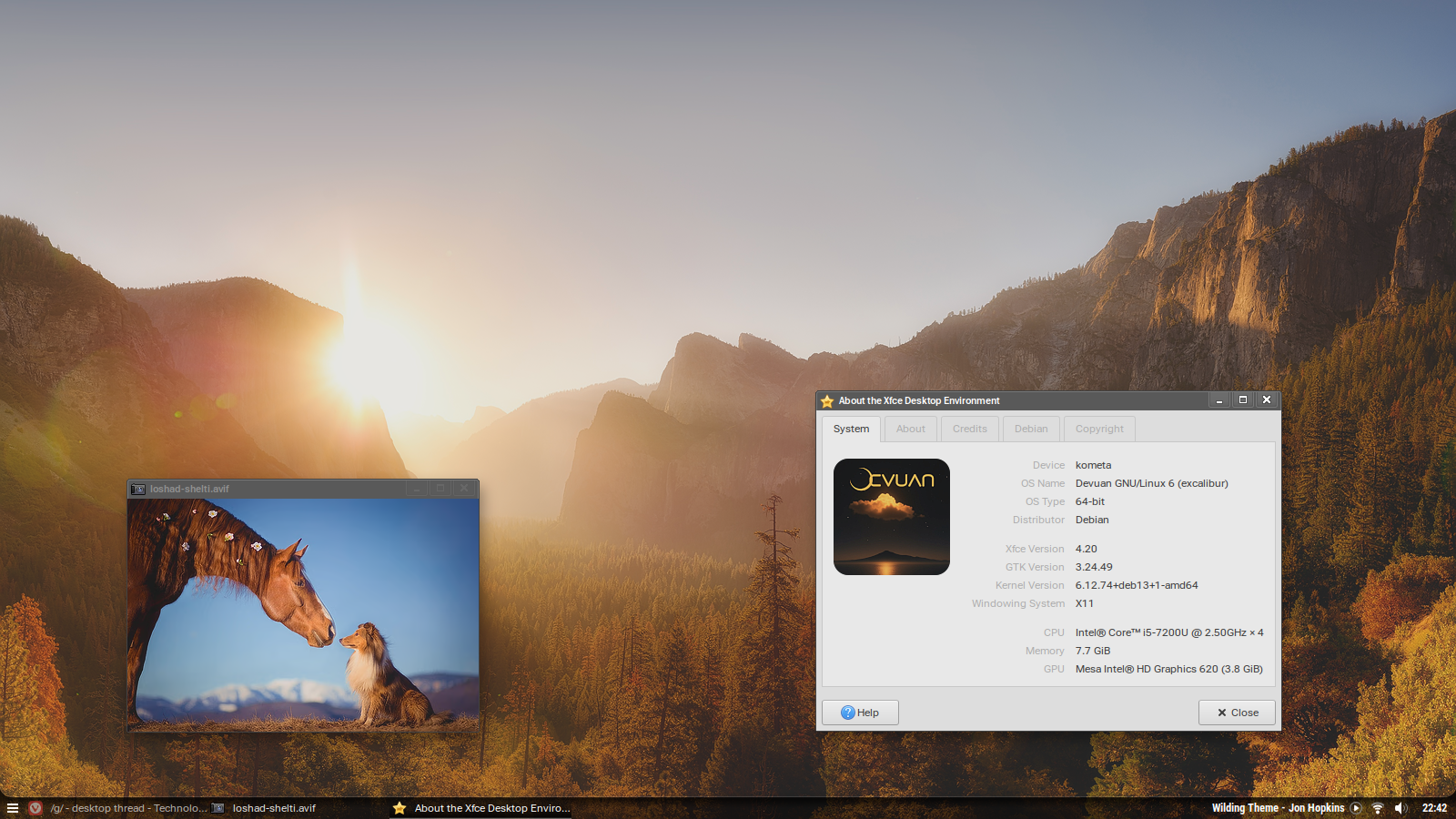Minimize the loshad-shelti.avif window

[417, 489]
